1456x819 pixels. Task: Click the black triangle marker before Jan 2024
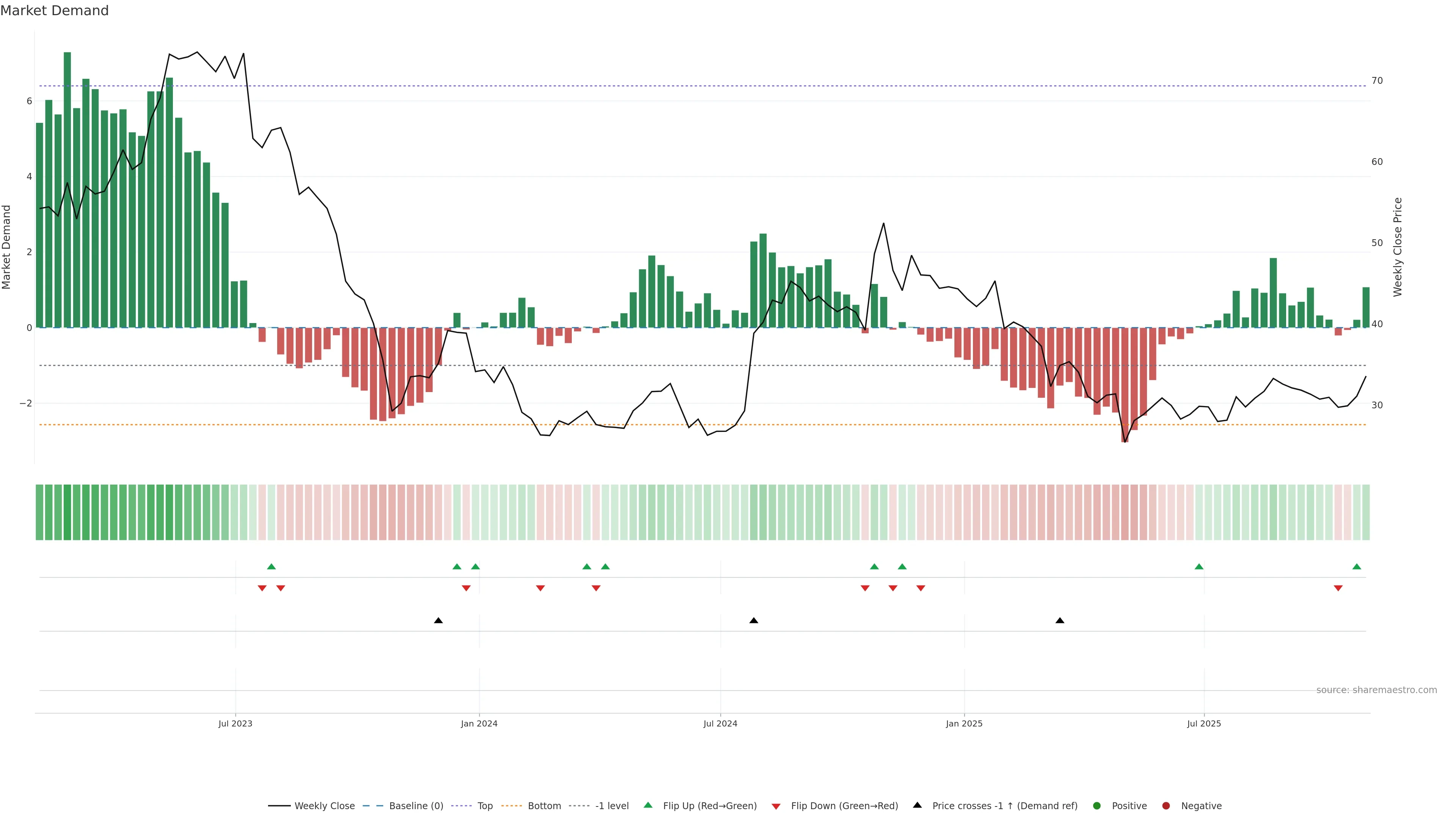point(438,621)
